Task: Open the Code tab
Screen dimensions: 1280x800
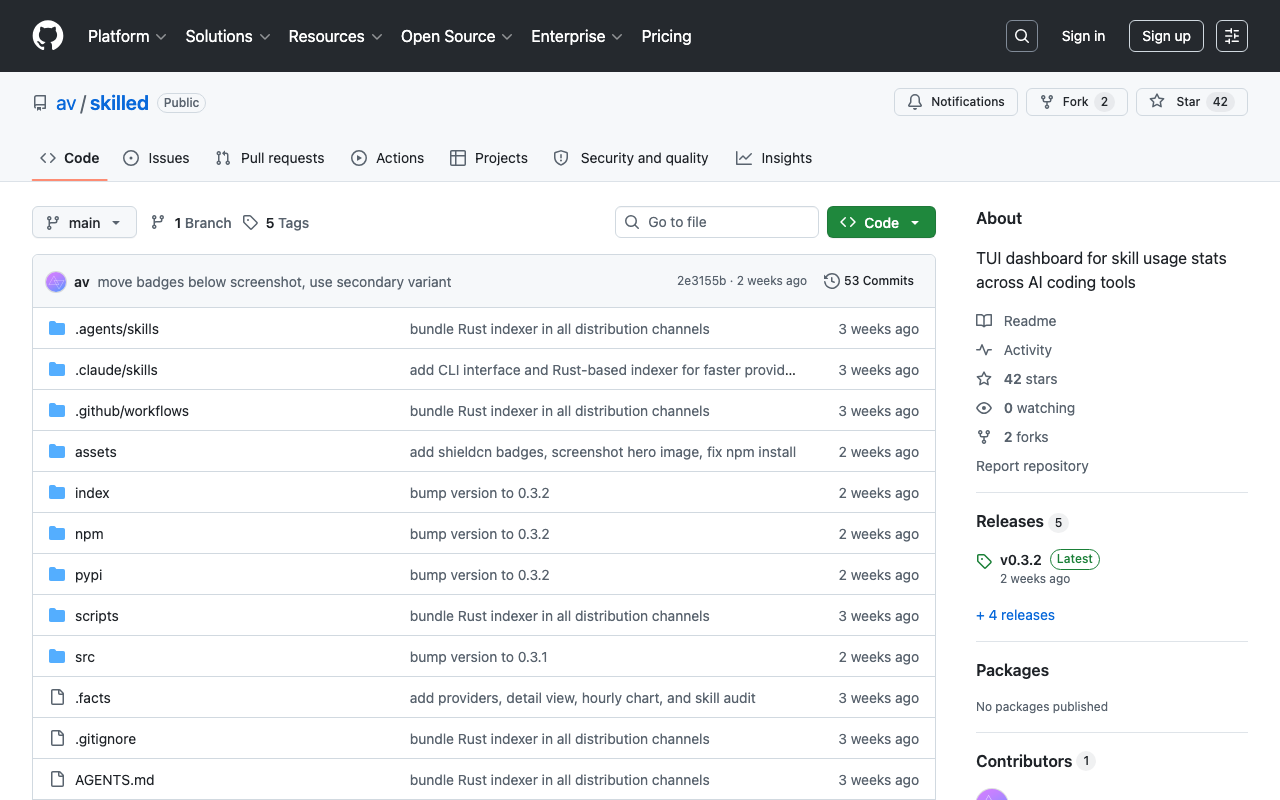Action: [70, 158]
